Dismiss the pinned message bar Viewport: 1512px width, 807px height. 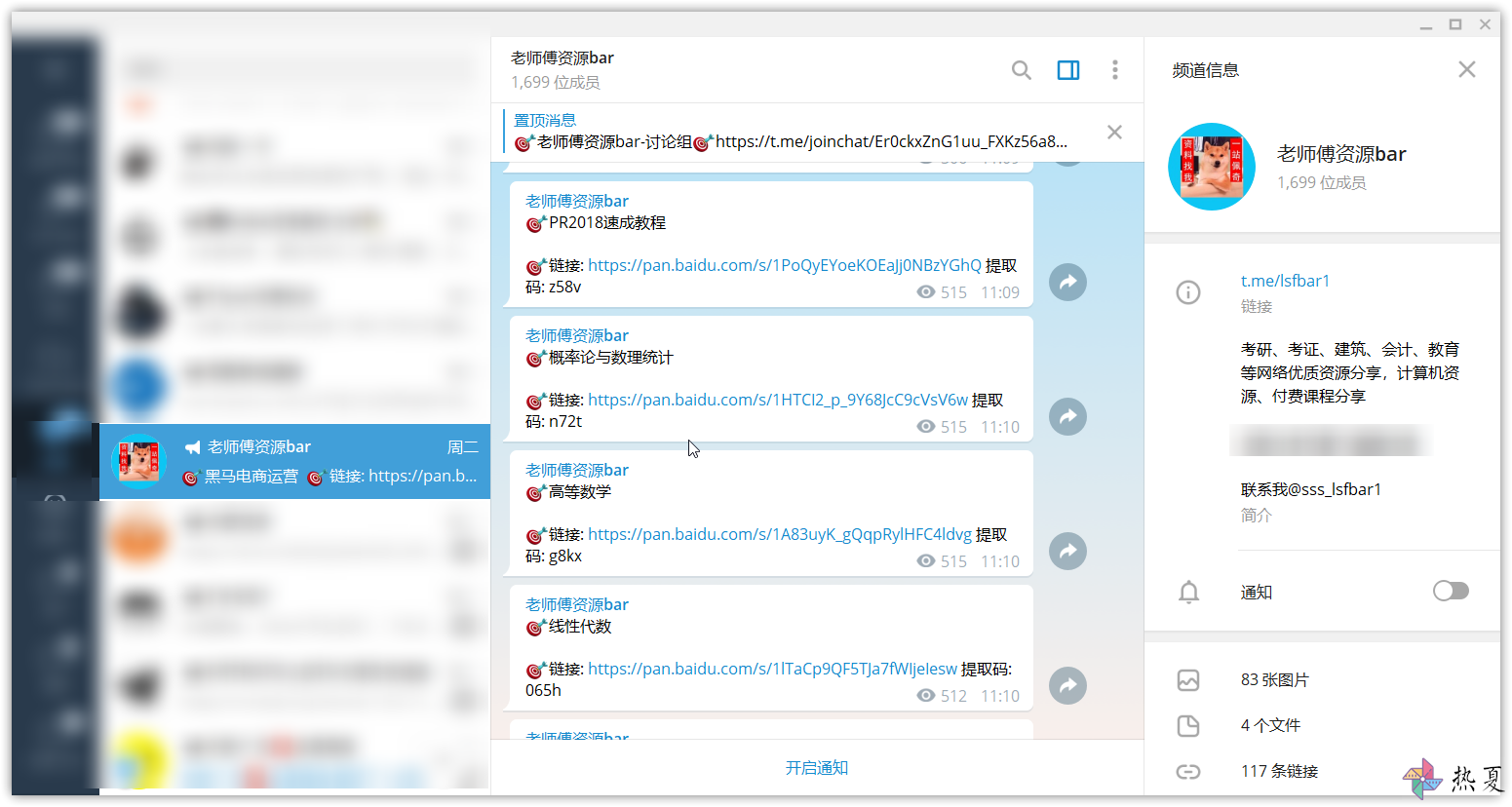tap(1114, 133)
